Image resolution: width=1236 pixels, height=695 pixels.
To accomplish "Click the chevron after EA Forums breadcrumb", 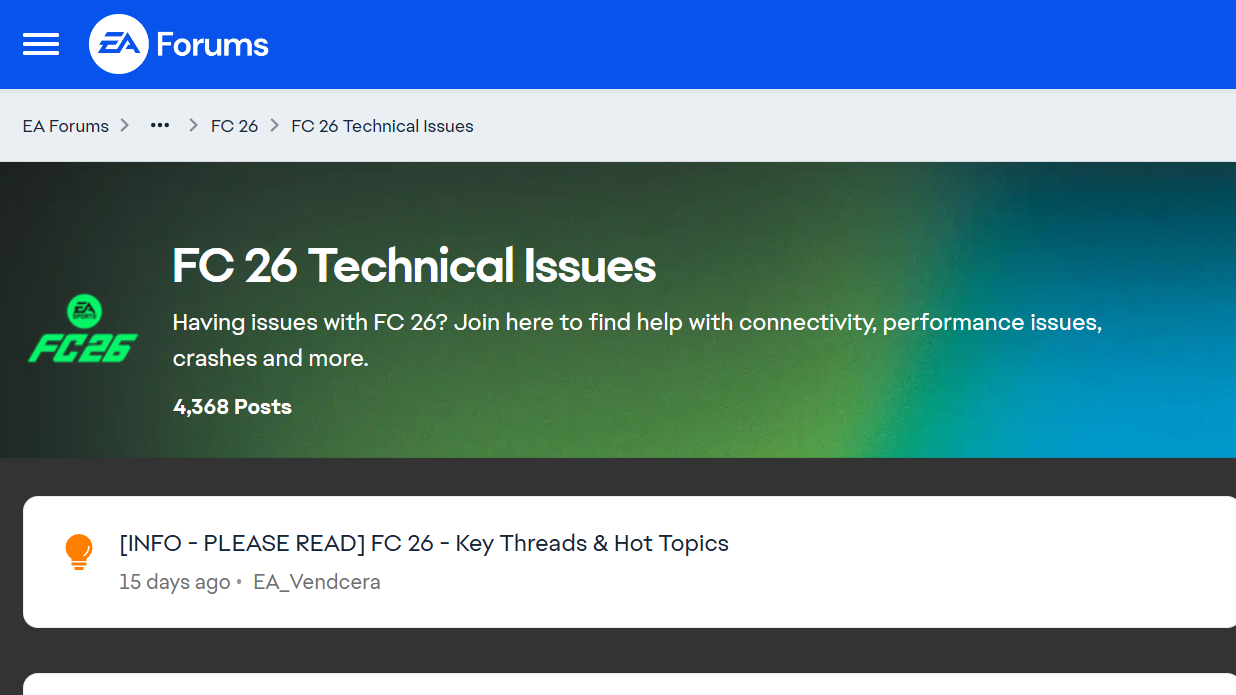I will tap(125, 126).
